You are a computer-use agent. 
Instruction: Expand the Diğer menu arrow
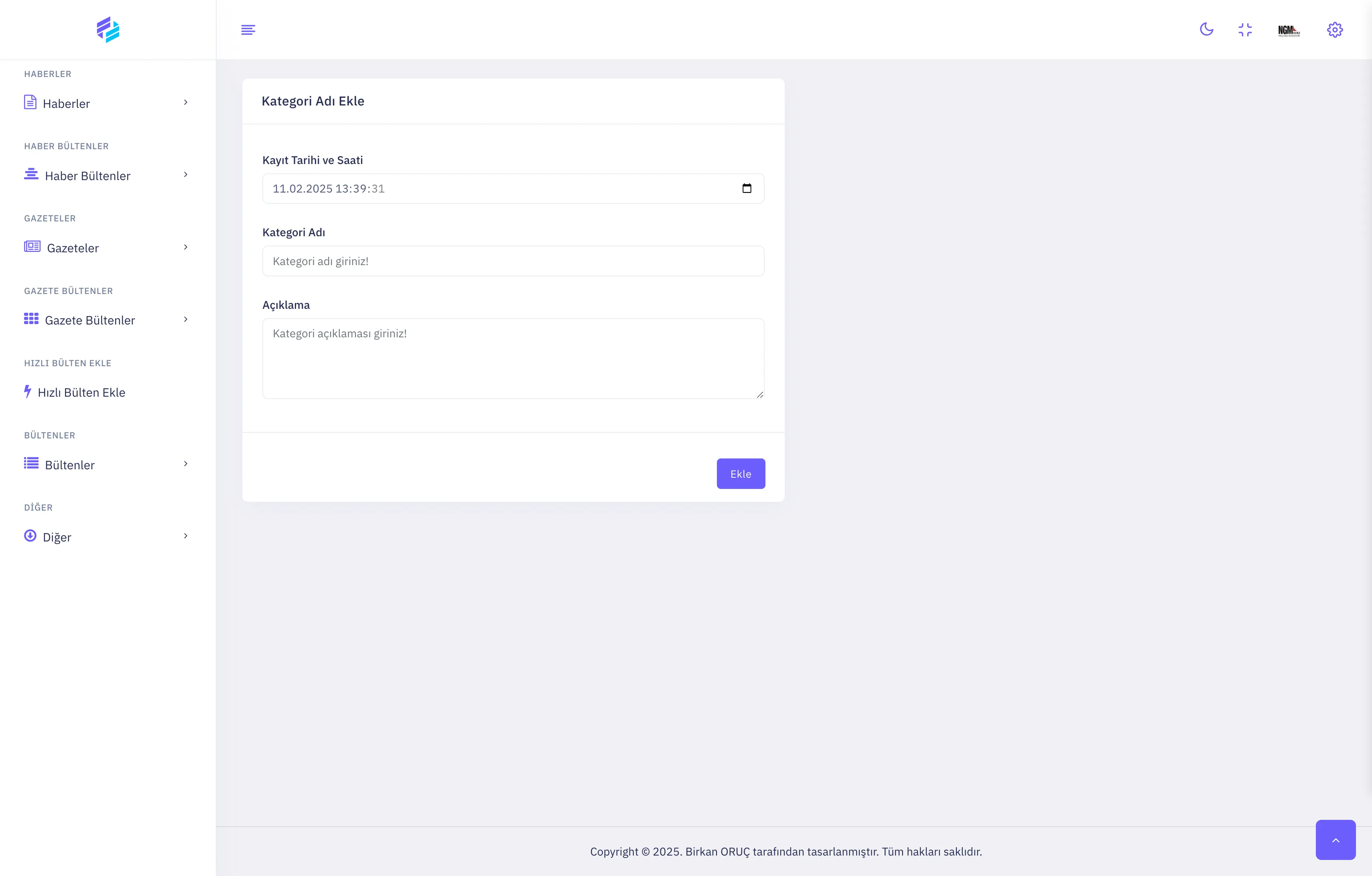[185, 536]
